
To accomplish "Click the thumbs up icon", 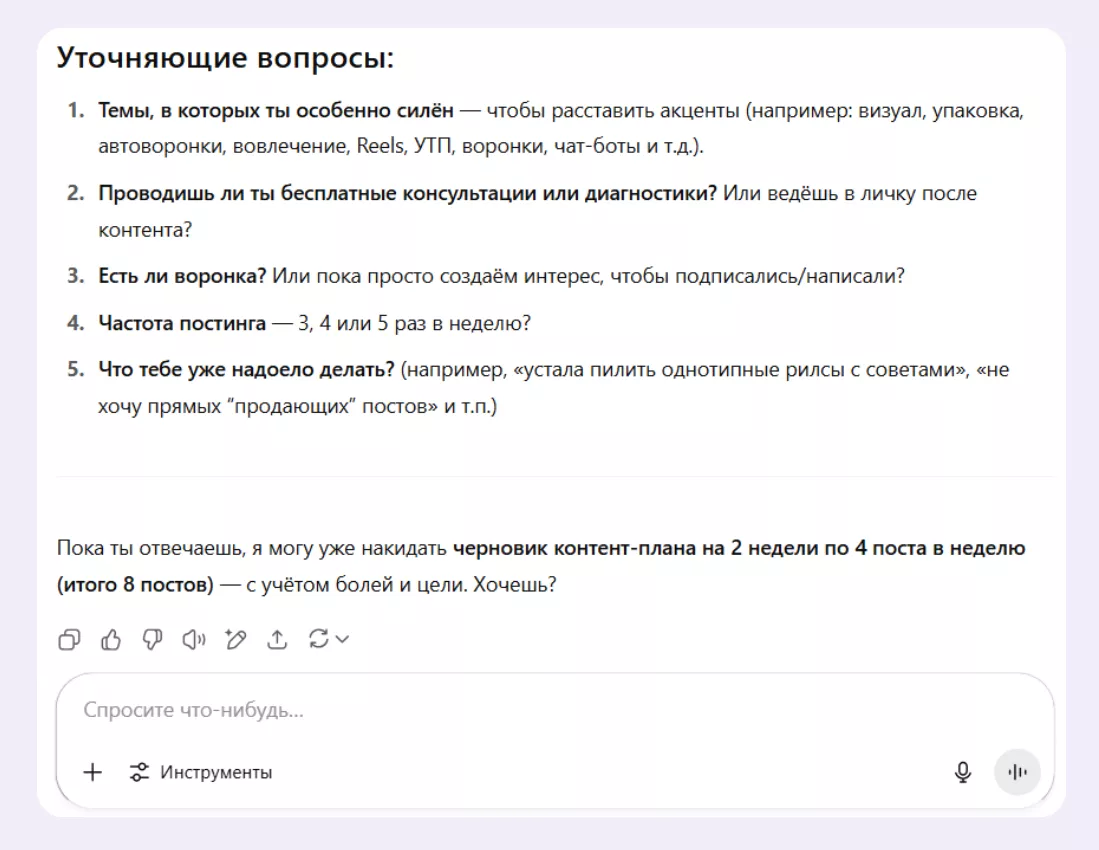I will [x=111, y=639].
